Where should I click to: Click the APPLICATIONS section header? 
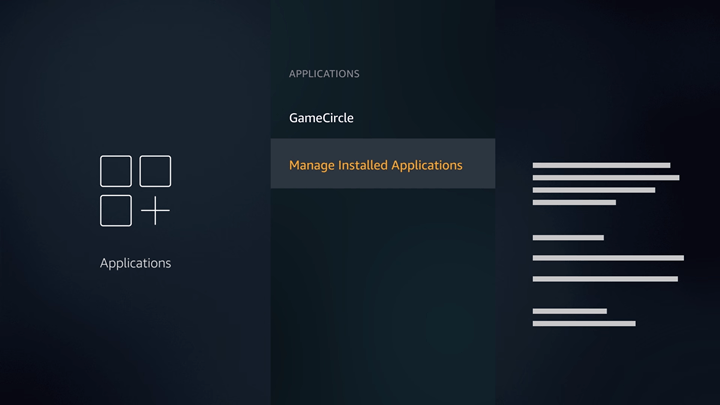(324, 74)
